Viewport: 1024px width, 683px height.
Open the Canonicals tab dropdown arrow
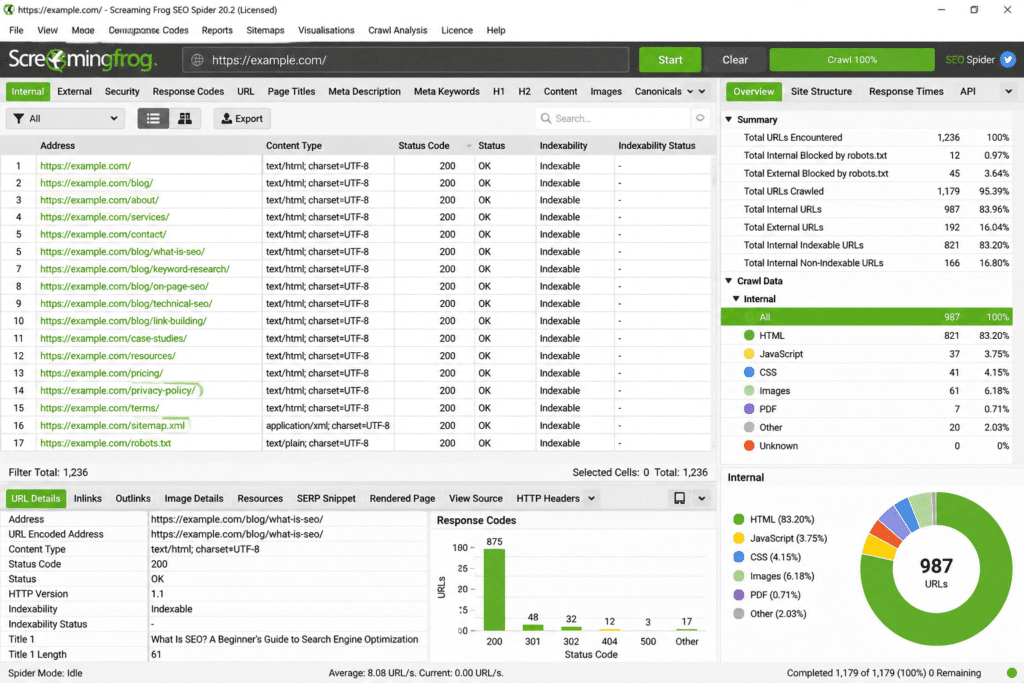point(690,91)
